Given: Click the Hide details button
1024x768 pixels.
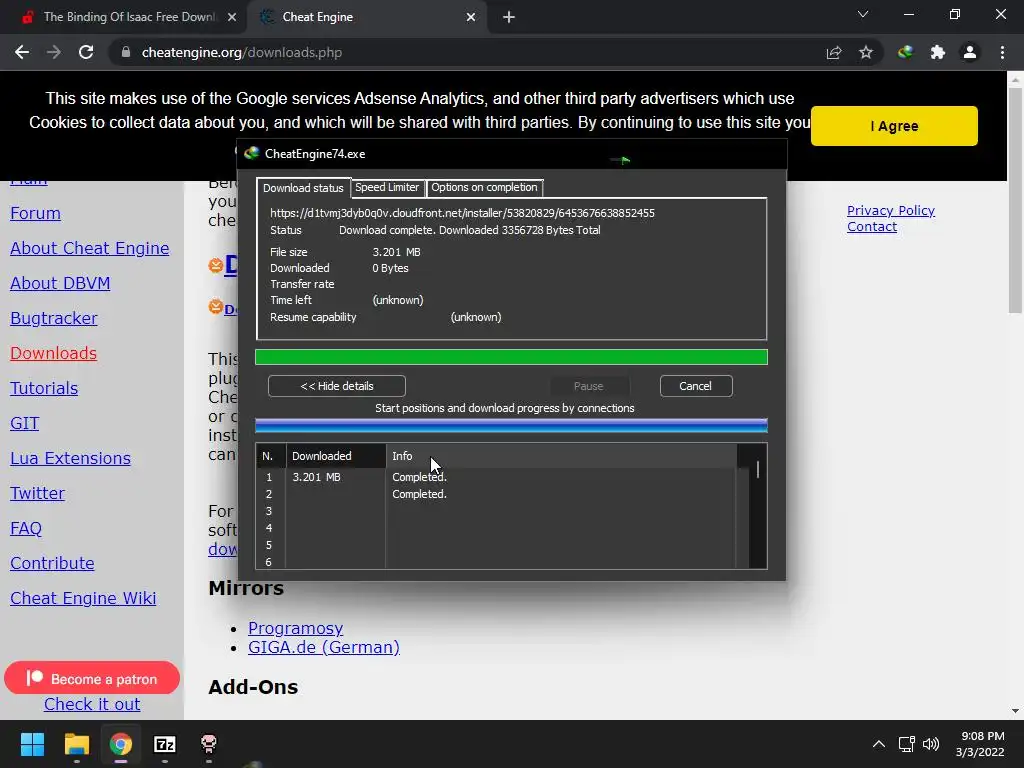Looking at the screenshot, I should pyautogui.click(x=336, y=386).
